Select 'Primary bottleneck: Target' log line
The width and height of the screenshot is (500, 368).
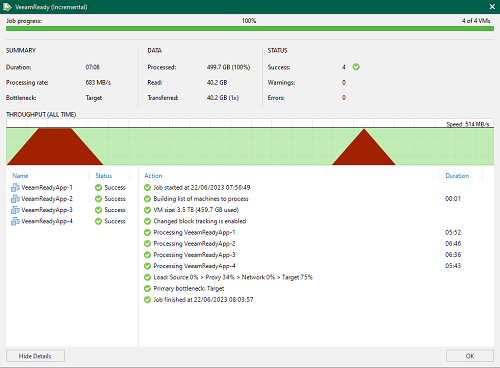click(189, 289)
